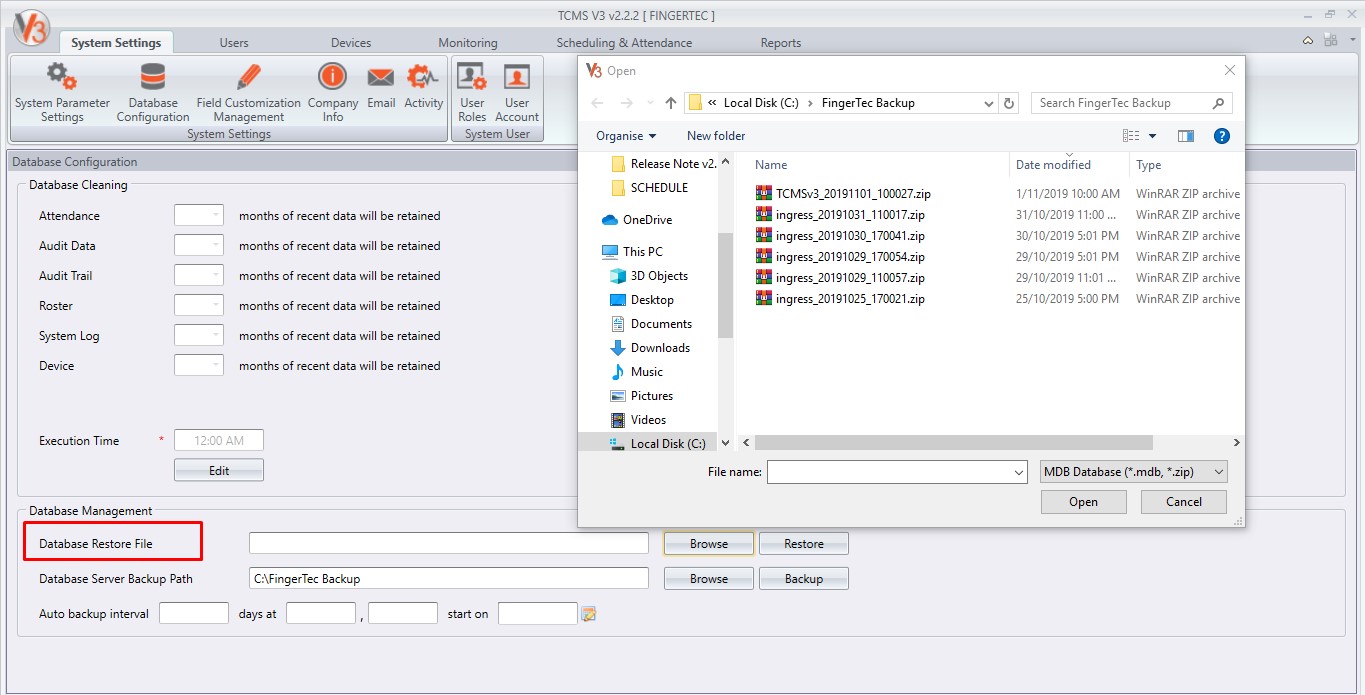Click the search magnifier icon
Image resolution: width=1365 pixels, height=695 pixels.
tap(1218, 103)
